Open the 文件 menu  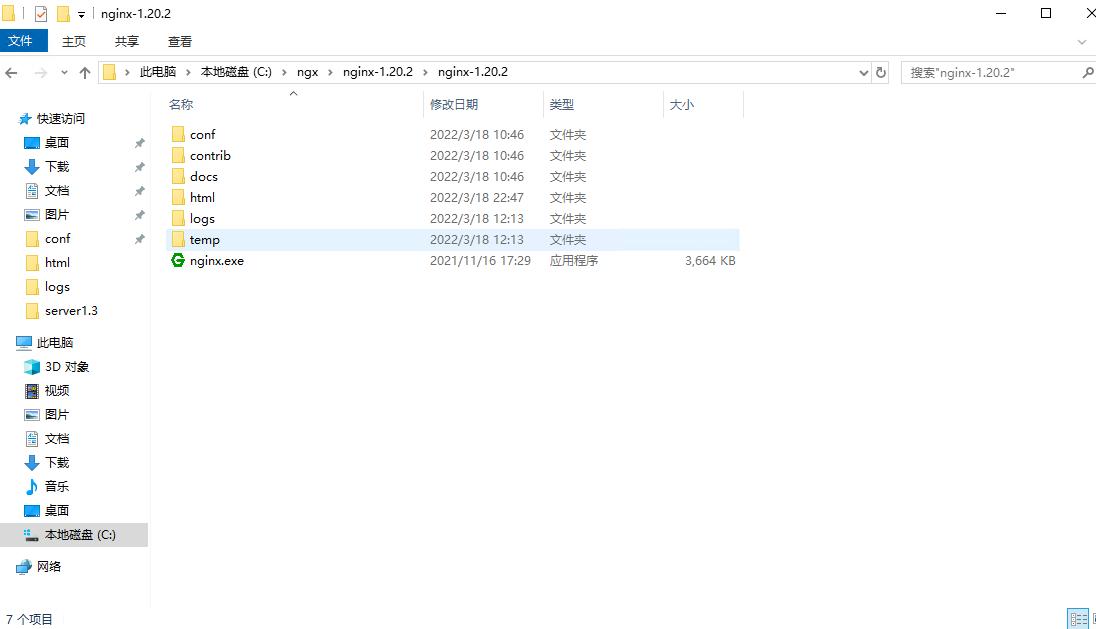[23, 41]
